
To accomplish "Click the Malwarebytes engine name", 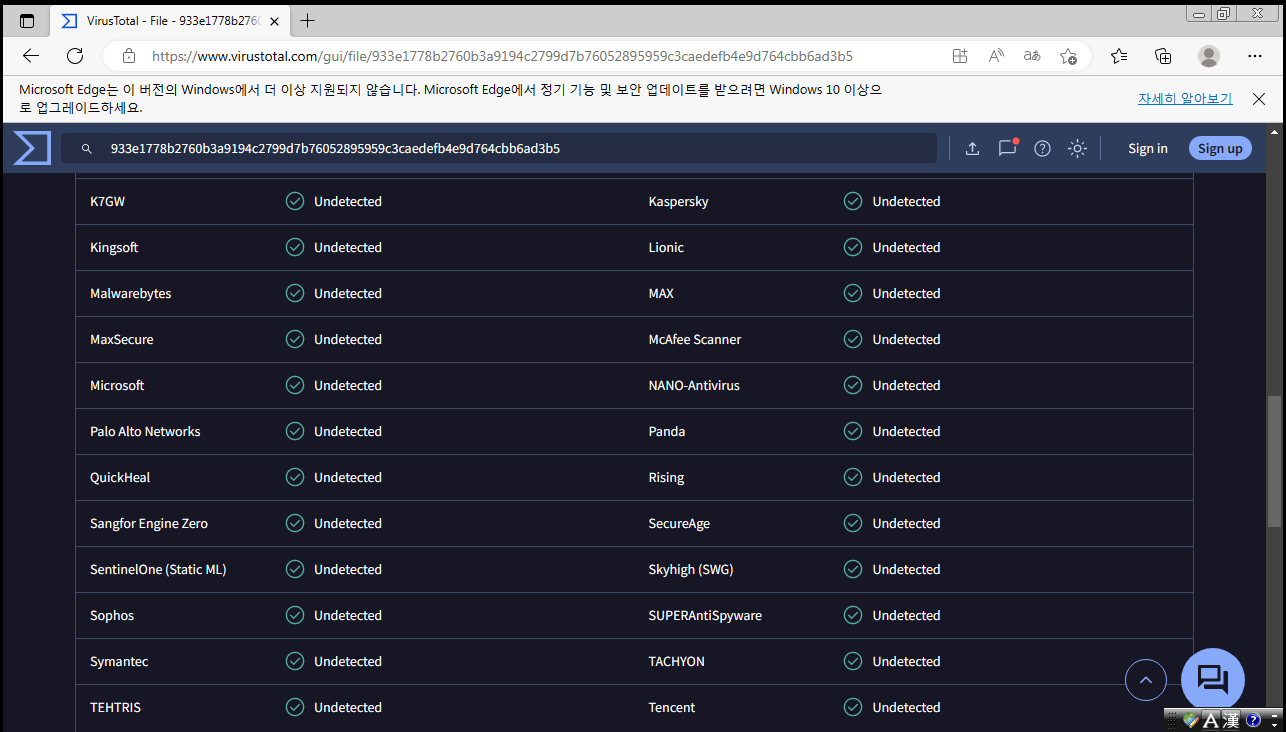I will [x=130, y=293].
